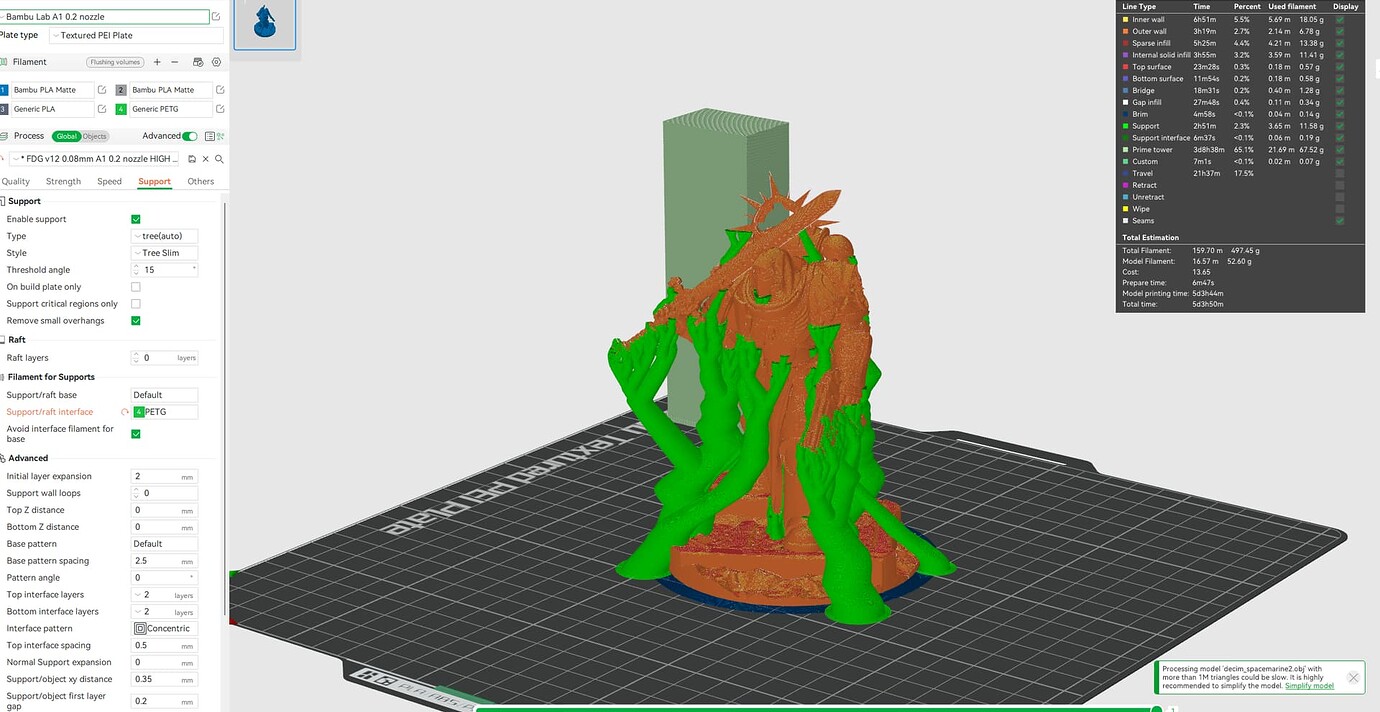This screenshot has height=712, width=1380.
Task: Show Retract points in preview
Action: tap(1340, 185)
